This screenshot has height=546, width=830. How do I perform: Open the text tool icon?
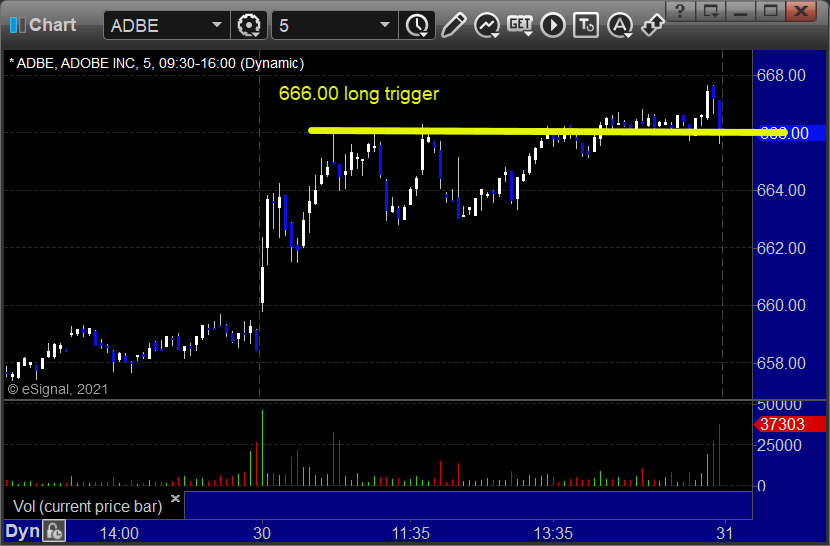pyautogui.click(x=586, y=25)
